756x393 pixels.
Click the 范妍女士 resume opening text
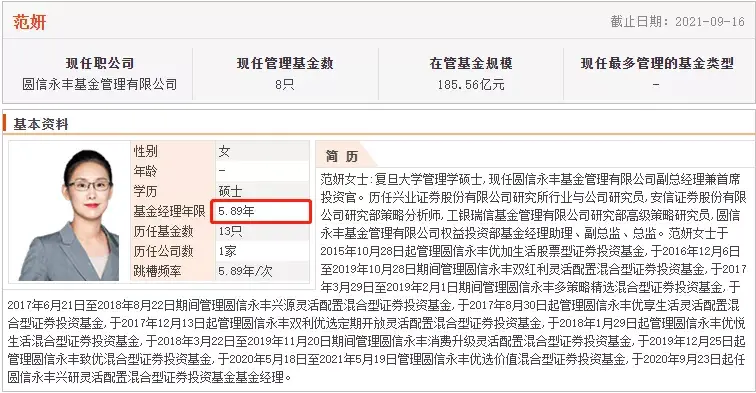[x=344, y=179]
